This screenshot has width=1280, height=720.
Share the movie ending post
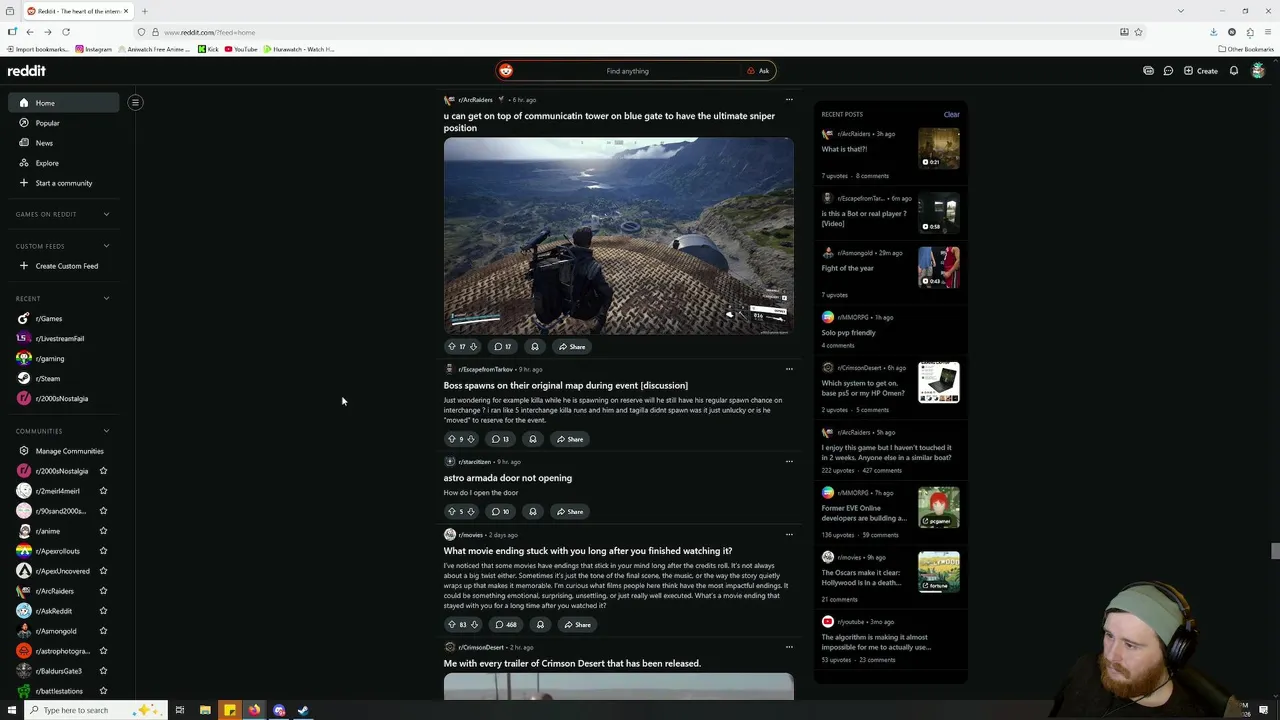(x=576, y=625)
